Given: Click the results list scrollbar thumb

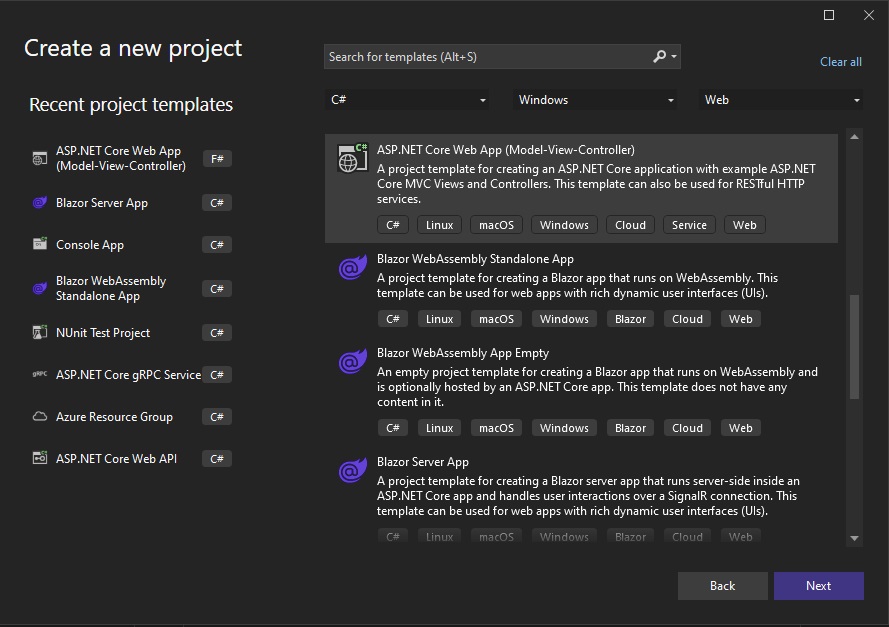Looking at the screenshot, I should point(854,347).
